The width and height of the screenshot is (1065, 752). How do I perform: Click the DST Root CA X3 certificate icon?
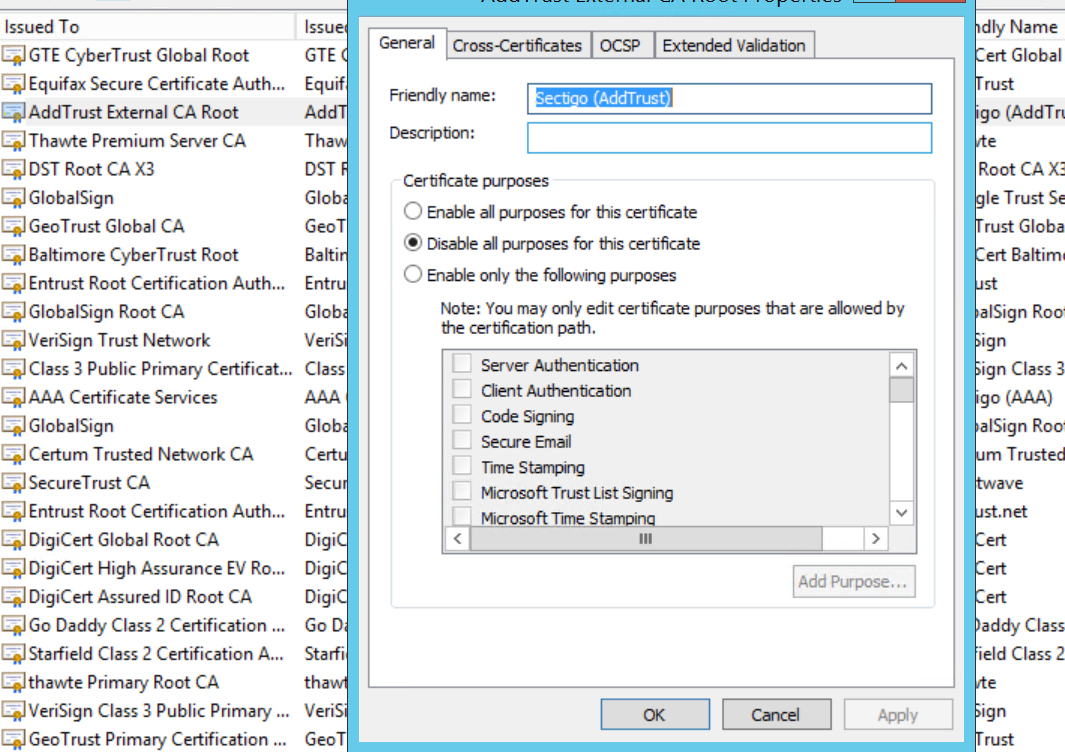[14, 169]
